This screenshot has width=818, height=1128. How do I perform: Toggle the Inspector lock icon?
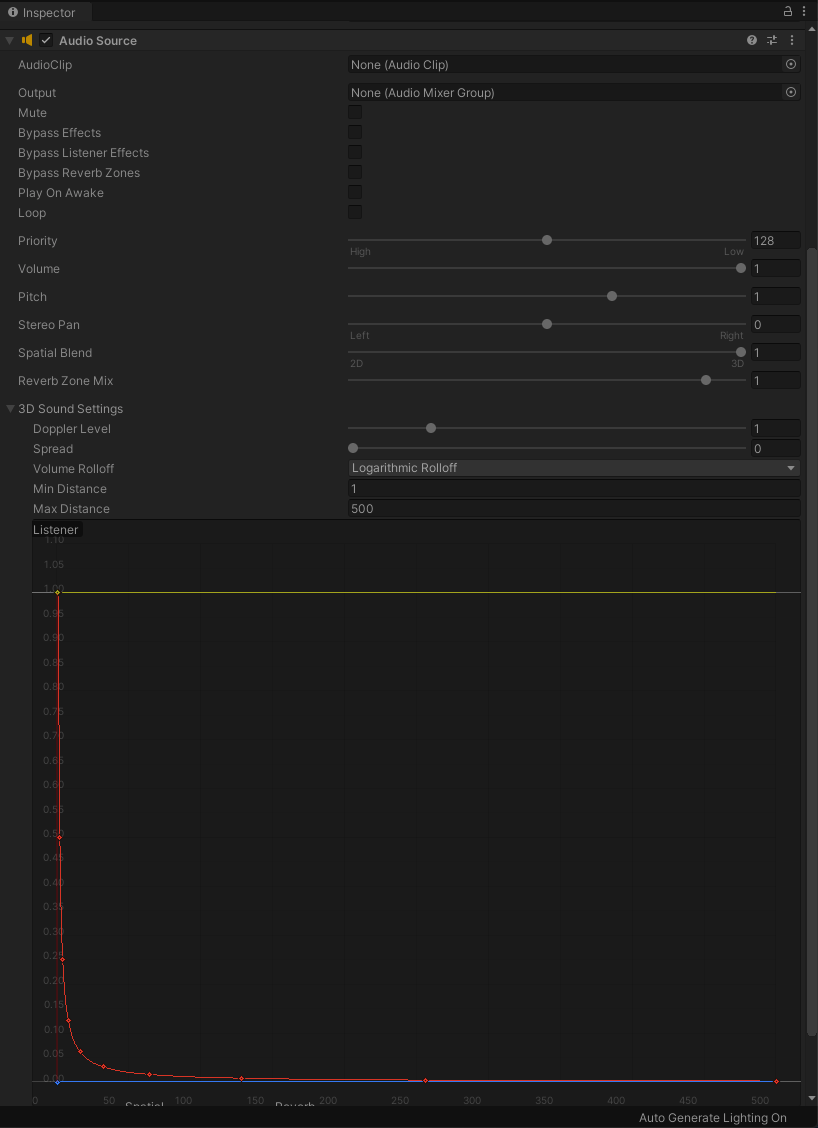(786, 11)
